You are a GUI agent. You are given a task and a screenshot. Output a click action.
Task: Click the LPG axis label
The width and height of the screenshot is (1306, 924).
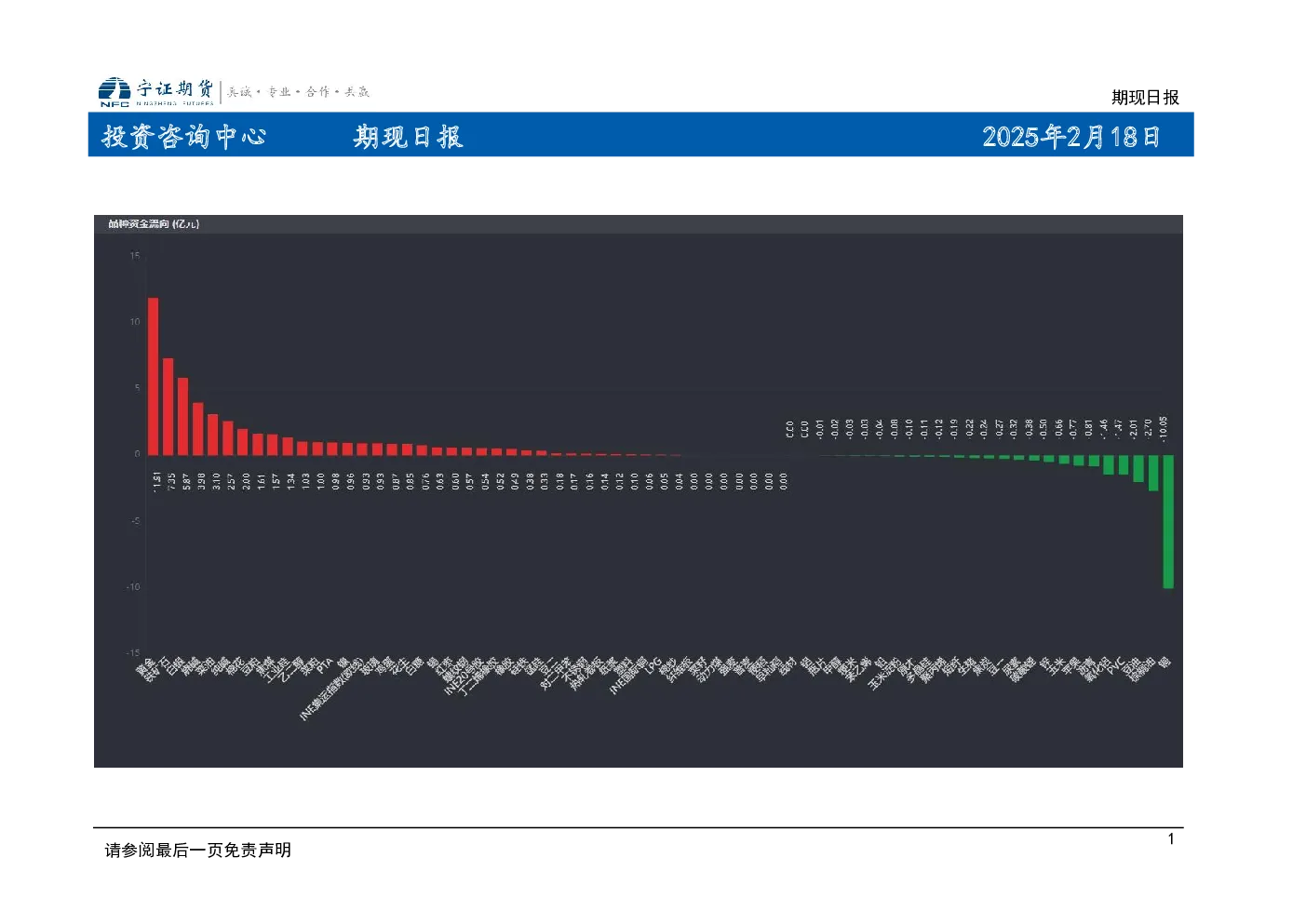click(653, 665)
